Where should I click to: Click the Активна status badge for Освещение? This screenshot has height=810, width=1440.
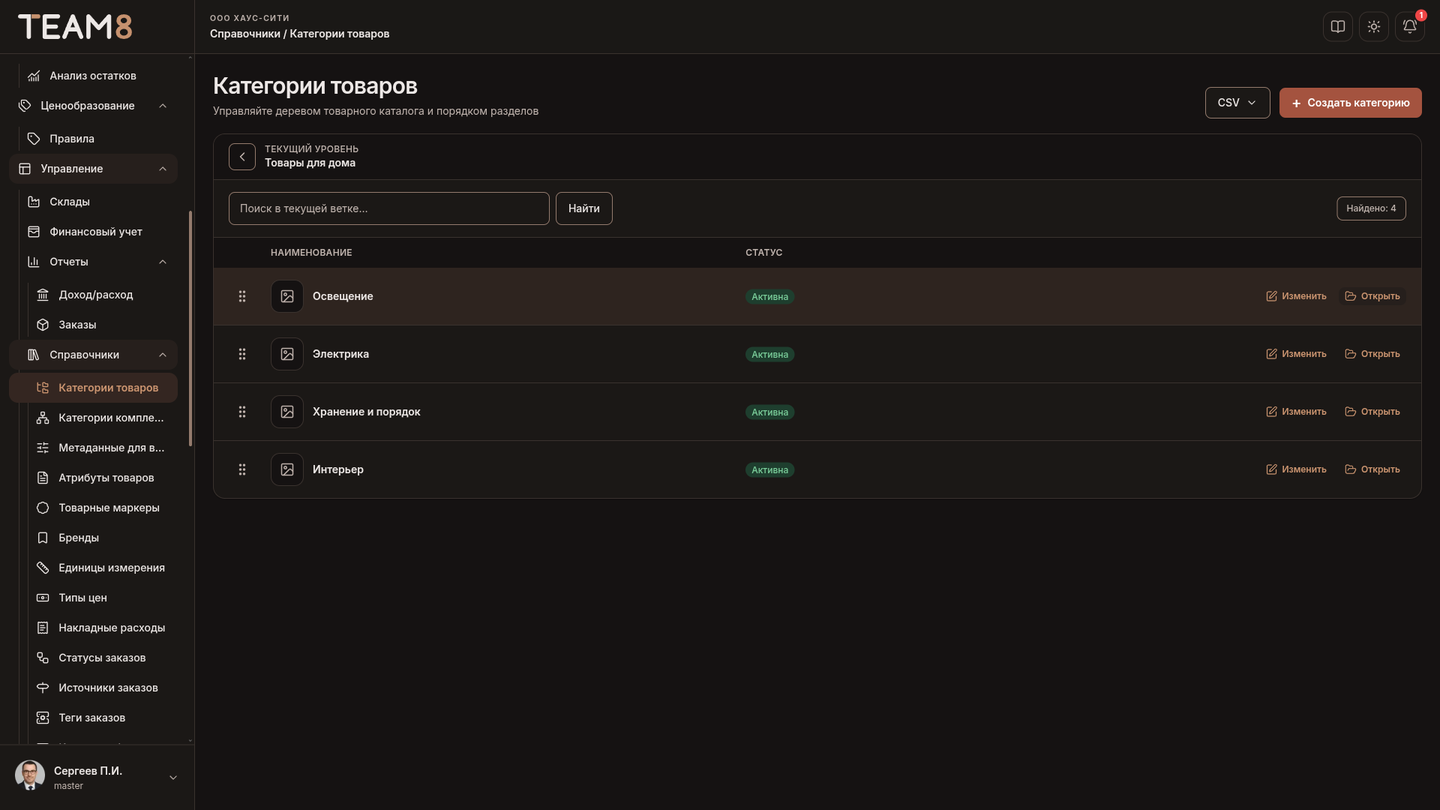point(770,297)
